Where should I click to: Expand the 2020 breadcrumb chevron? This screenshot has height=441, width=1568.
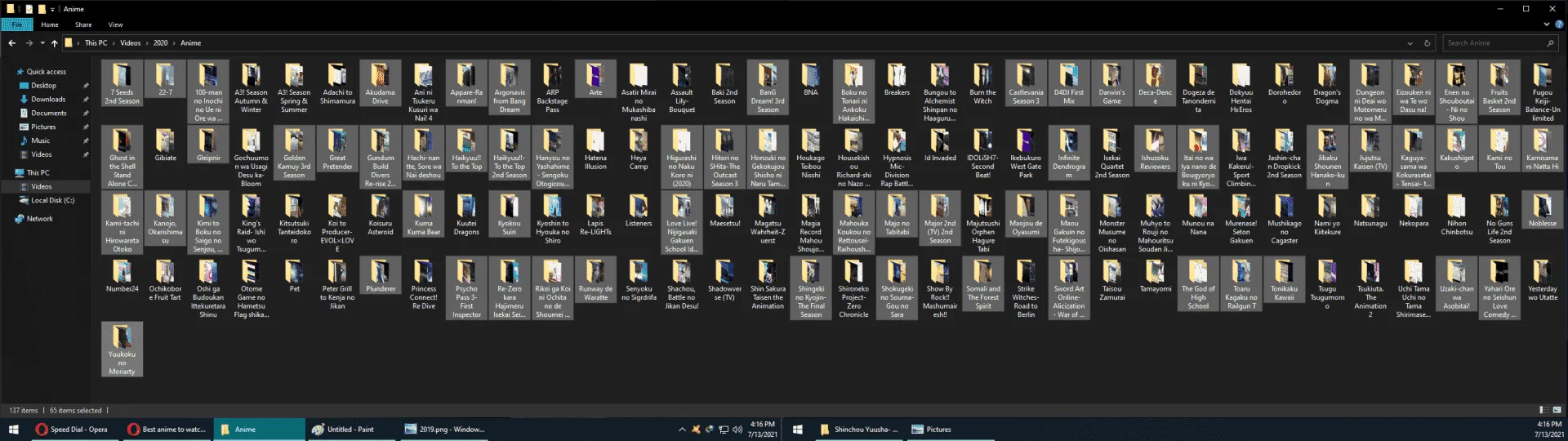tap(174, 43)
